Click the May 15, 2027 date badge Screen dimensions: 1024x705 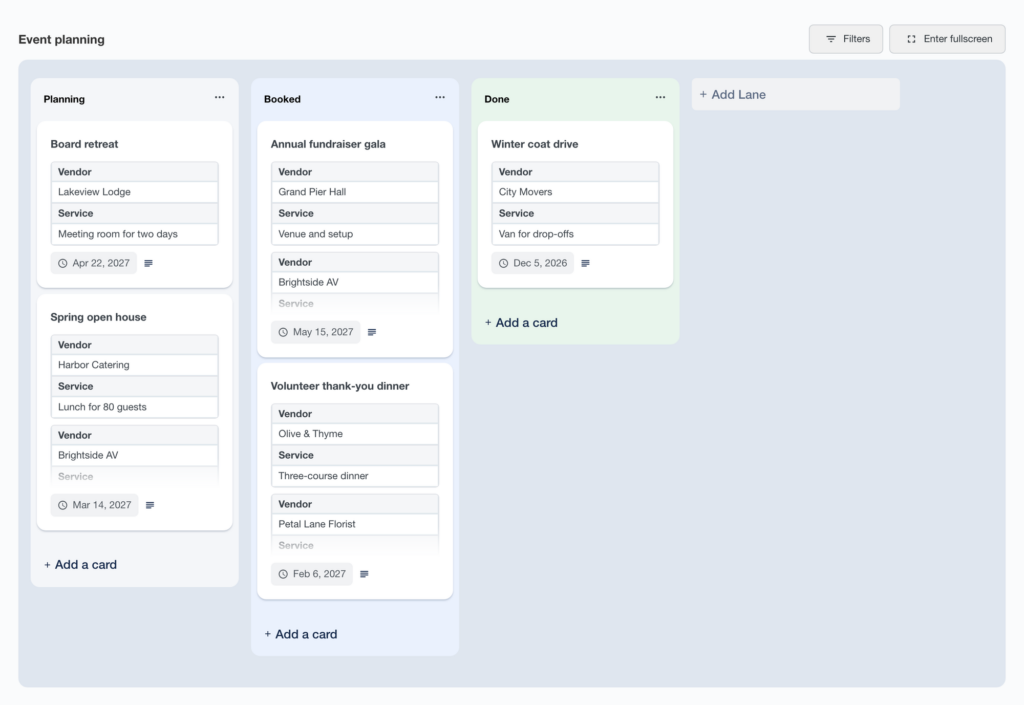[x=315, y=332]
